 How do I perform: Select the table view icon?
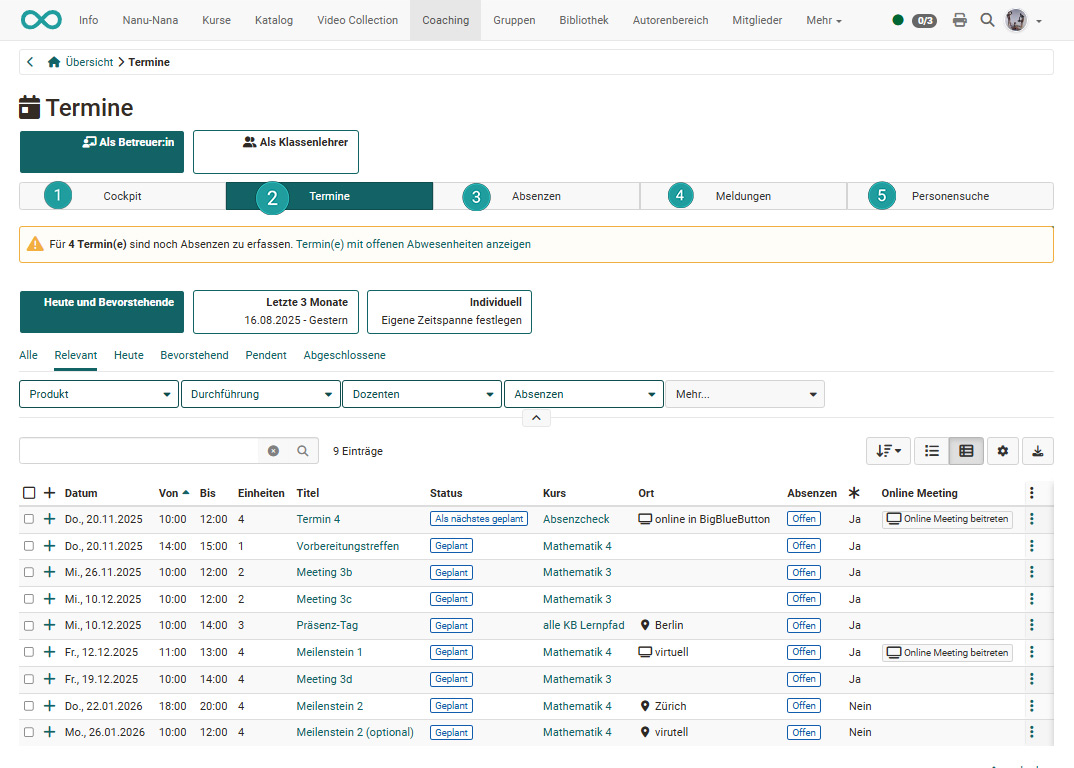(x=966, y=451)
